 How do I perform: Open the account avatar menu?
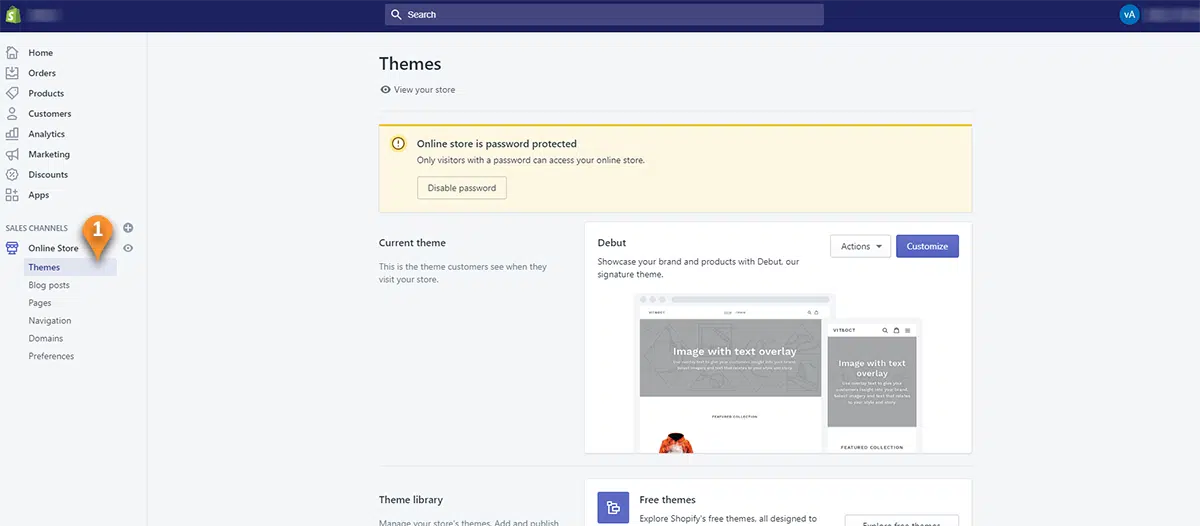tap(1129, 15)
